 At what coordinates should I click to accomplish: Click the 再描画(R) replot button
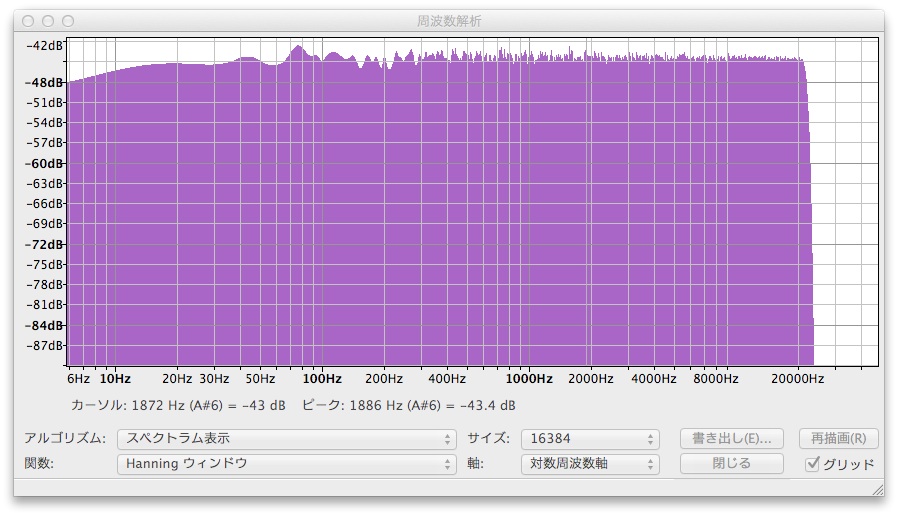pyautogui.click(x=838, y=439)
